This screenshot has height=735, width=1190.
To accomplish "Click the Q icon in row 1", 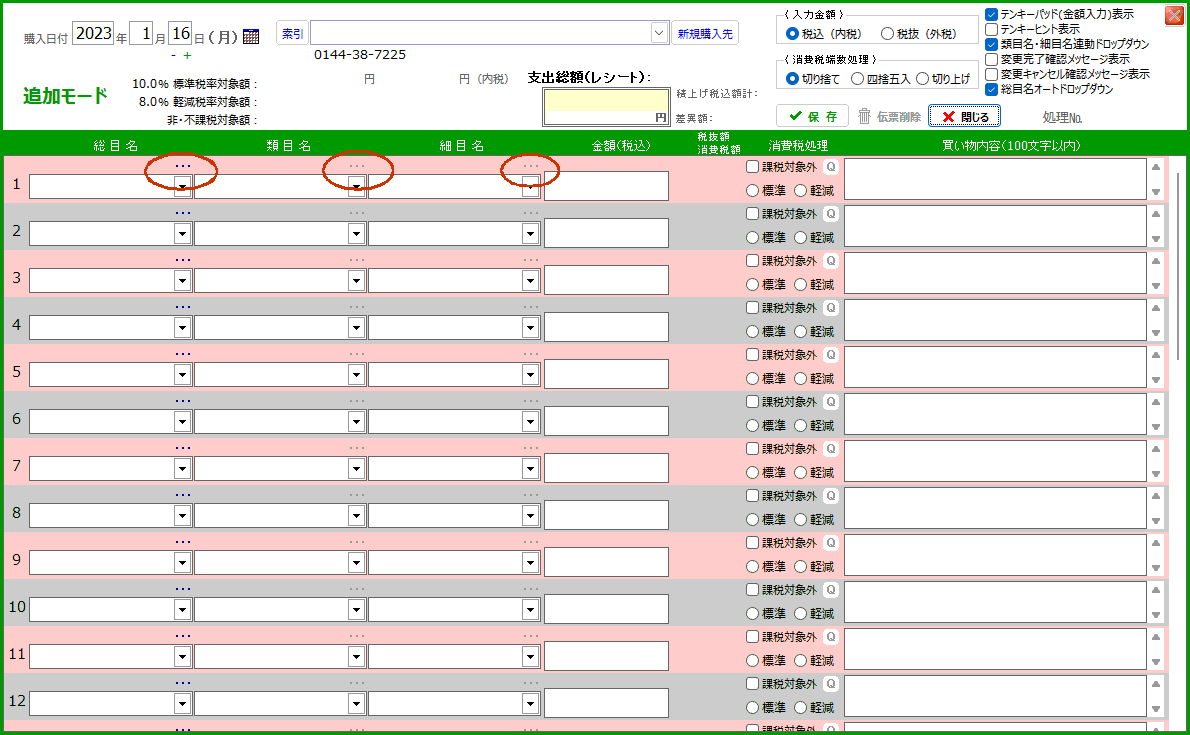I will [x=830, y=167].
